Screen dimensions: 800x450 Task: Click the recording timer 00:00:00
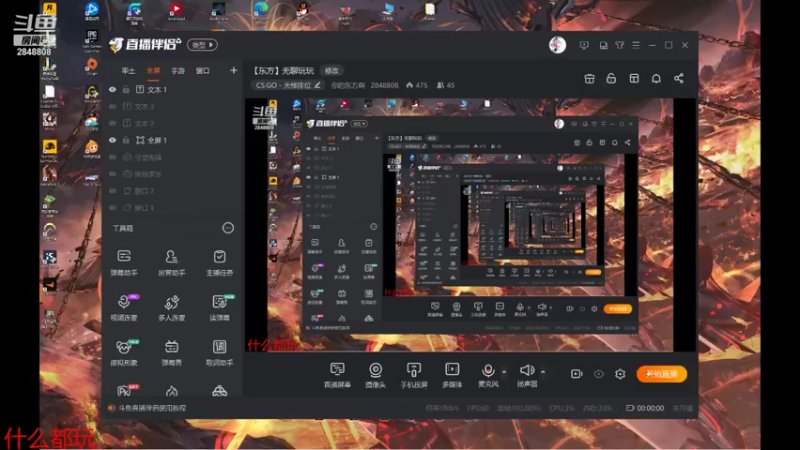click(650, 408)
